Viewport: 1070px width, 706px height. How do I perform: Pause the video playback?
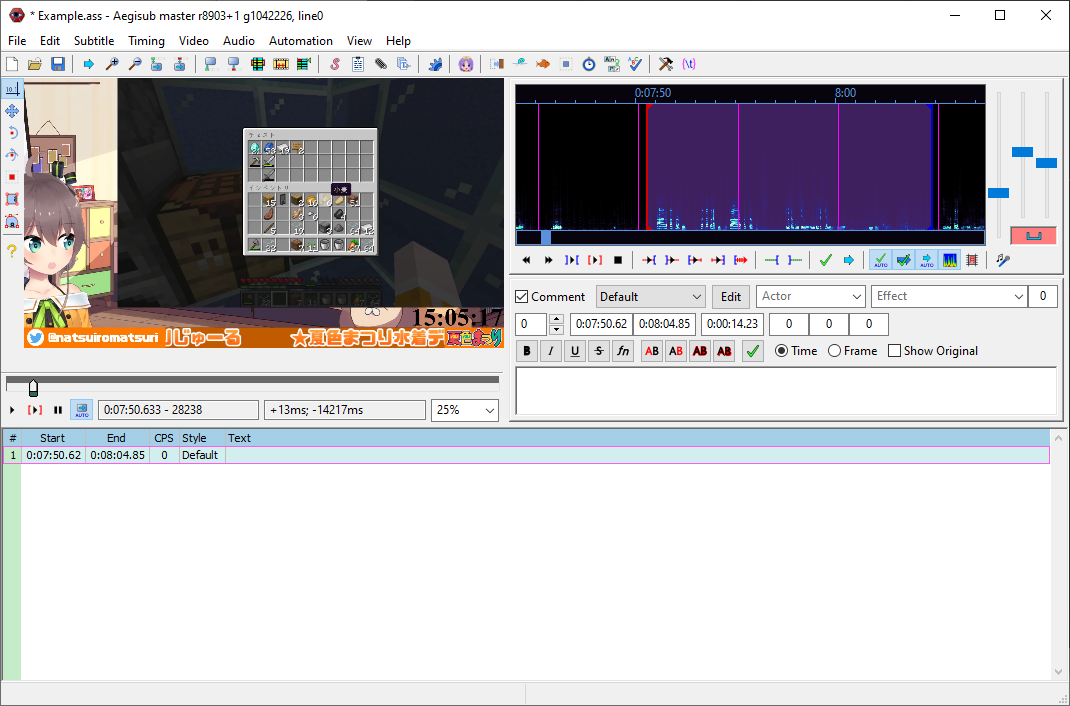click(x=58, y=410)
